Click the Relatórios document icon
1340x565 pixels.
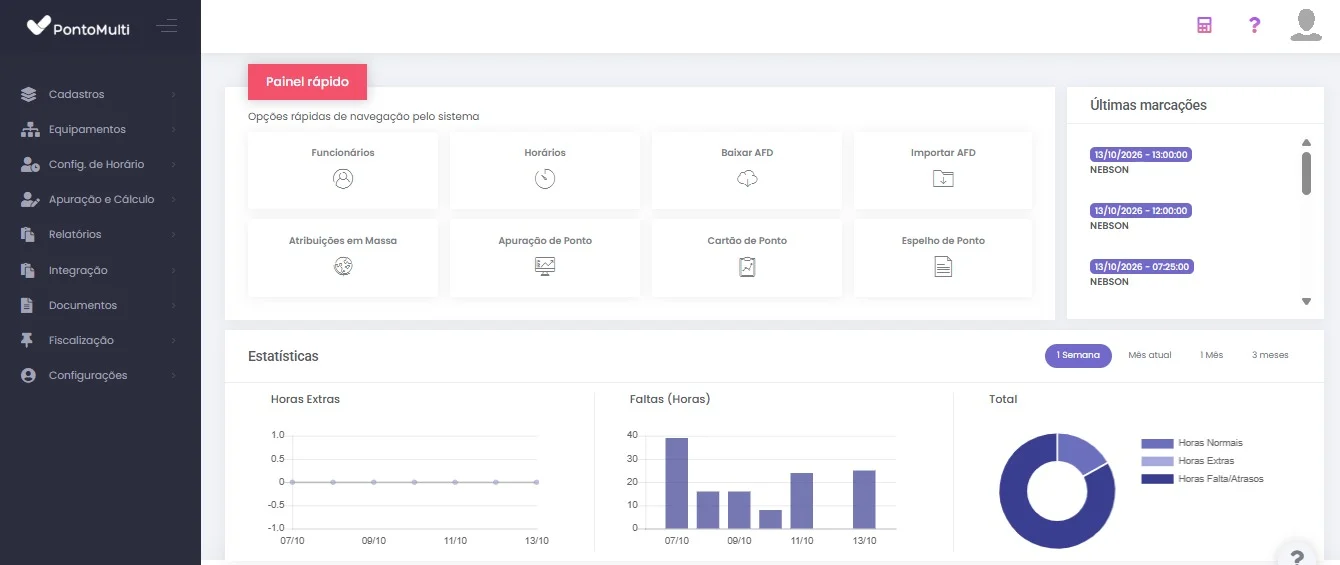point(28,234)
